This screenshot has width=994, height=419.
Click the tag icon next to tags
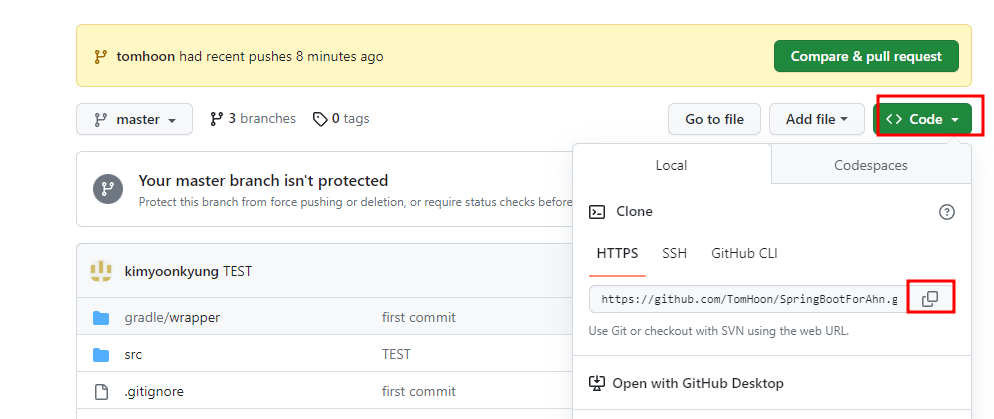tap(320, 119)
